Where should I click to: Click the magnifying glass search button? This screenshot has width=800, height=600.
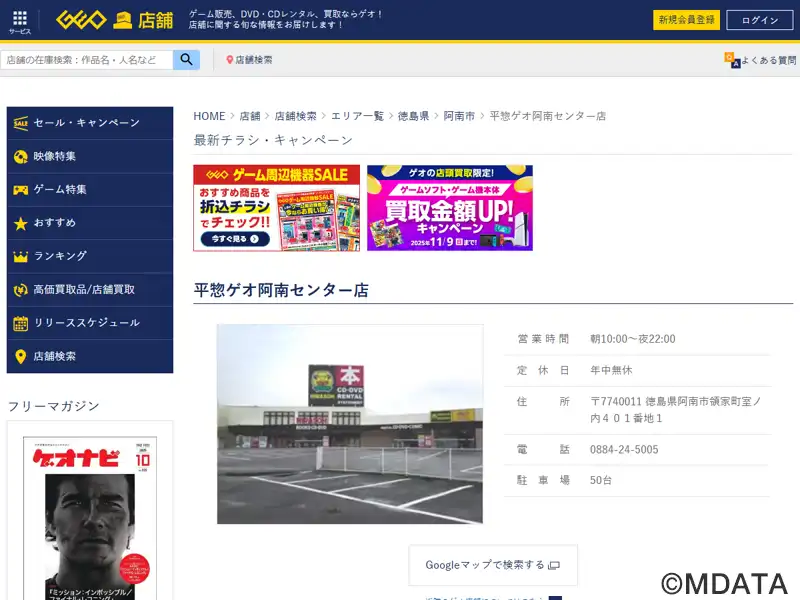pyautogui.click(x=186, y=60)
